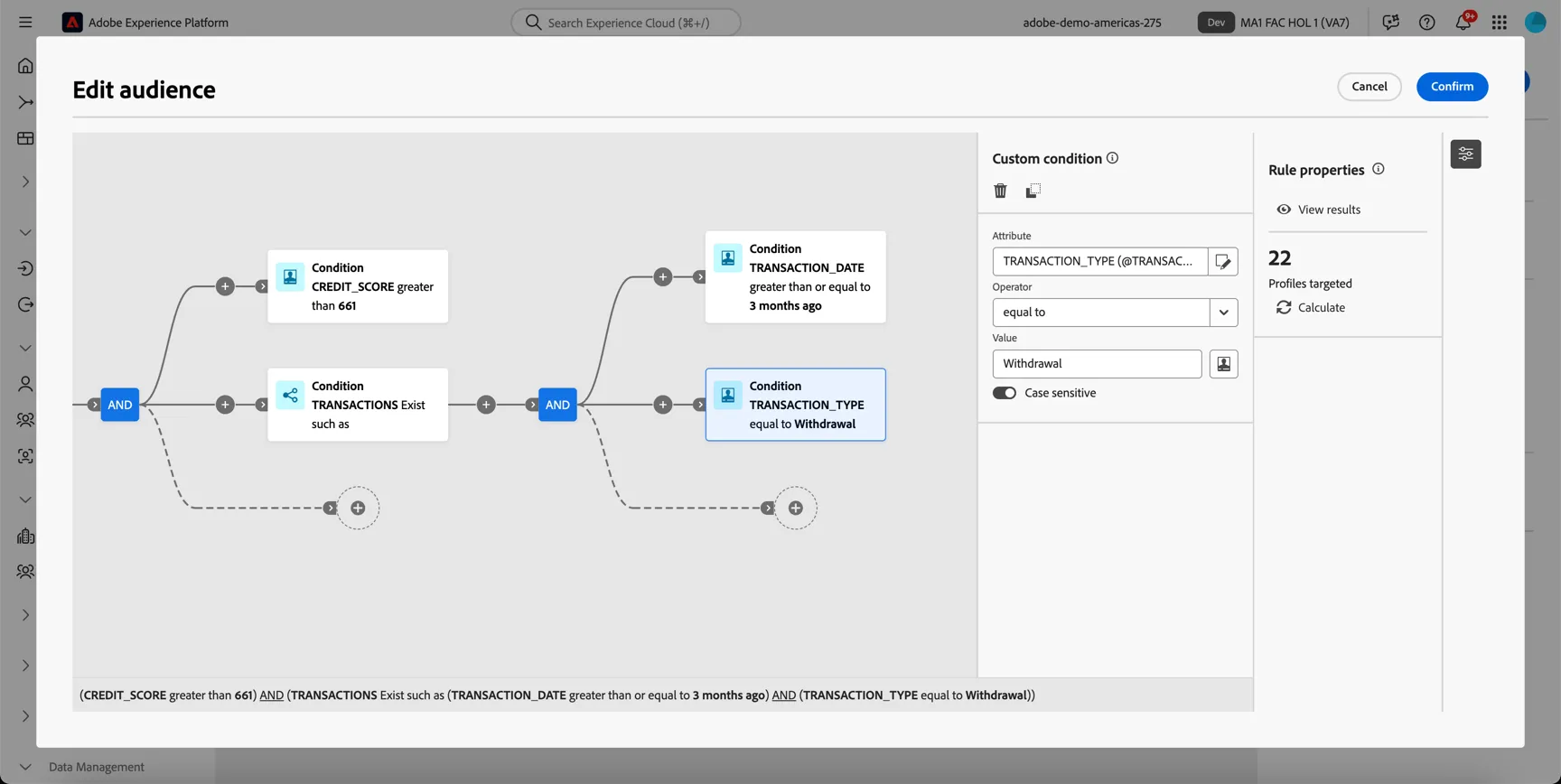This screenshot has height=784, width=1561.
Task: Select the TRANSACTION_DATE condition node
Action: [796, 277]
